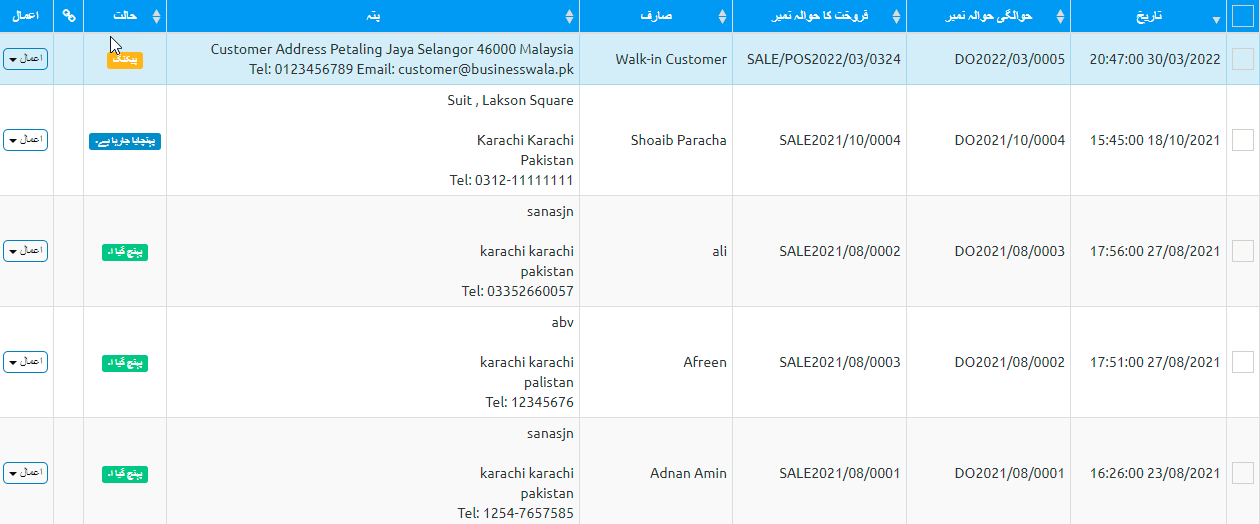Open the actions dropdown for Adnan Amin
The height and width of the screenshot is (524, 1260).
pos(26,472)
